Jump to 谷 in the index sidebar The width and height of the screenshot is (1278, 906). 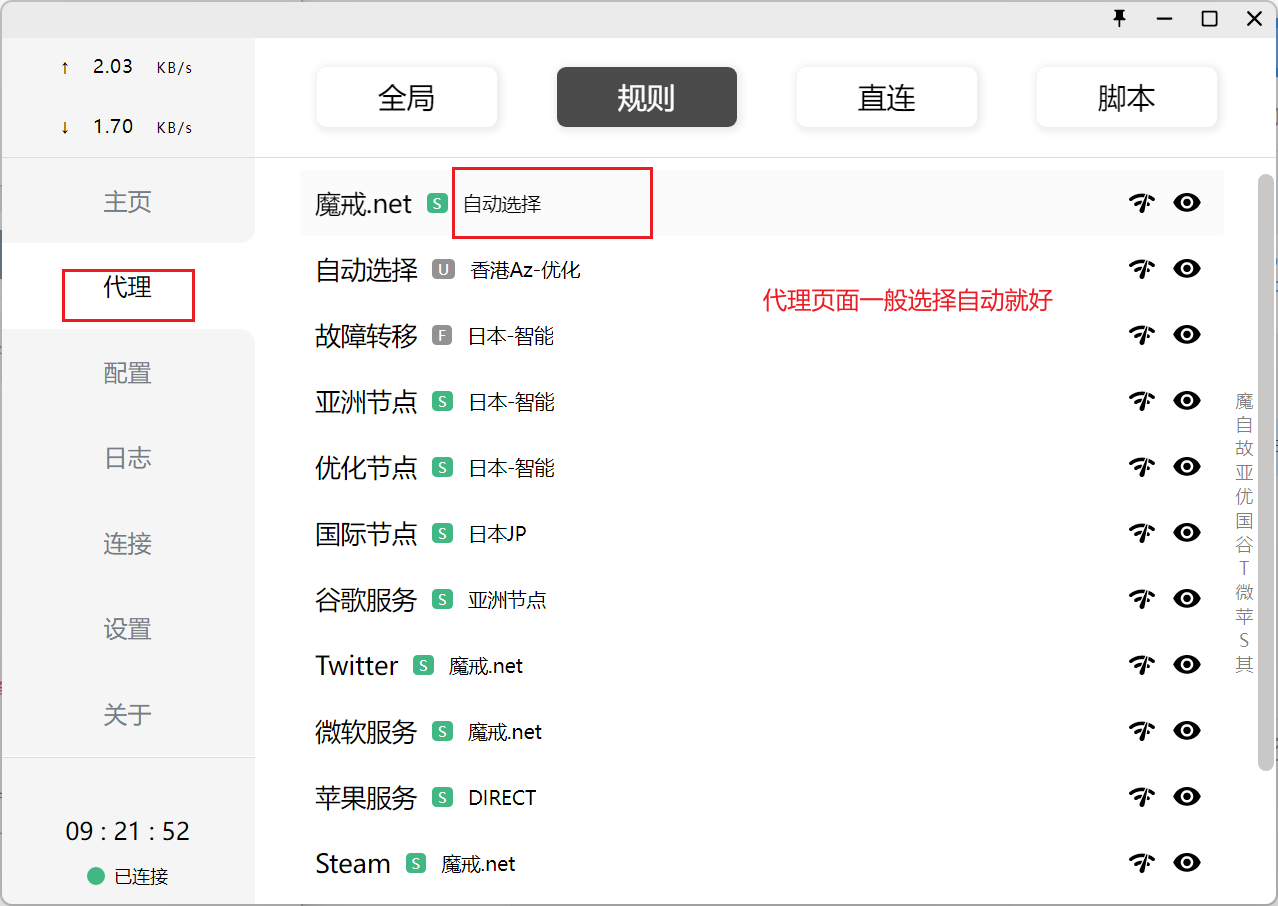pos(1244,545)
